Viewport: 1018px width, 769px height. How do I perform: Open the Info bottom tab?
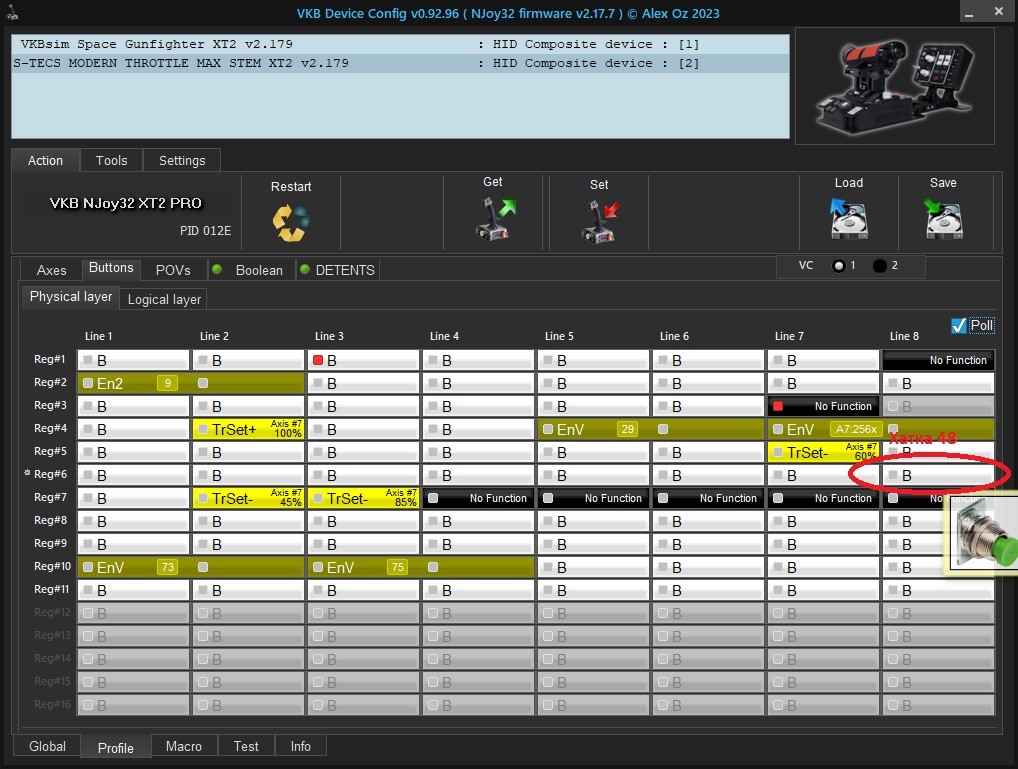300,746
